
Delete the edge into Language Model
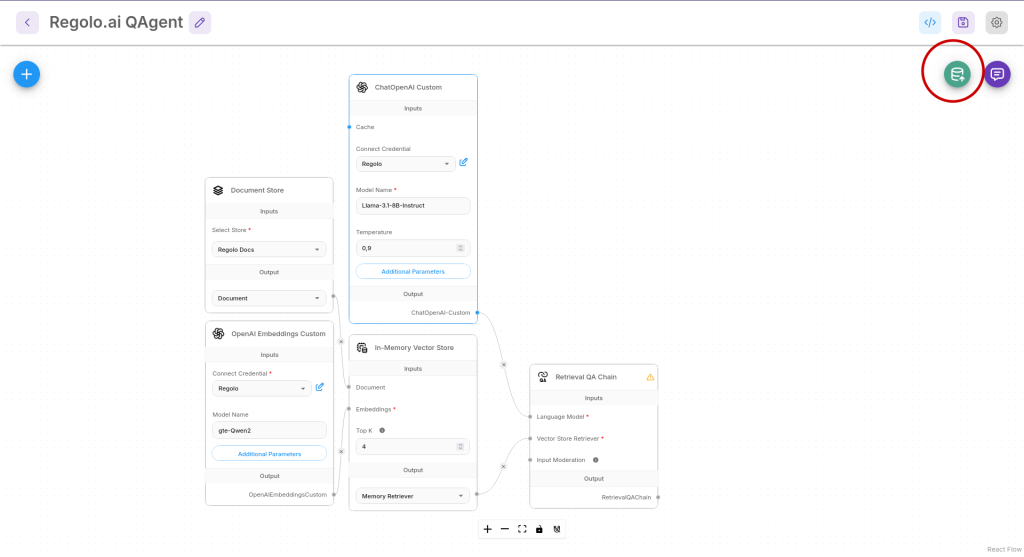[504, 364]
